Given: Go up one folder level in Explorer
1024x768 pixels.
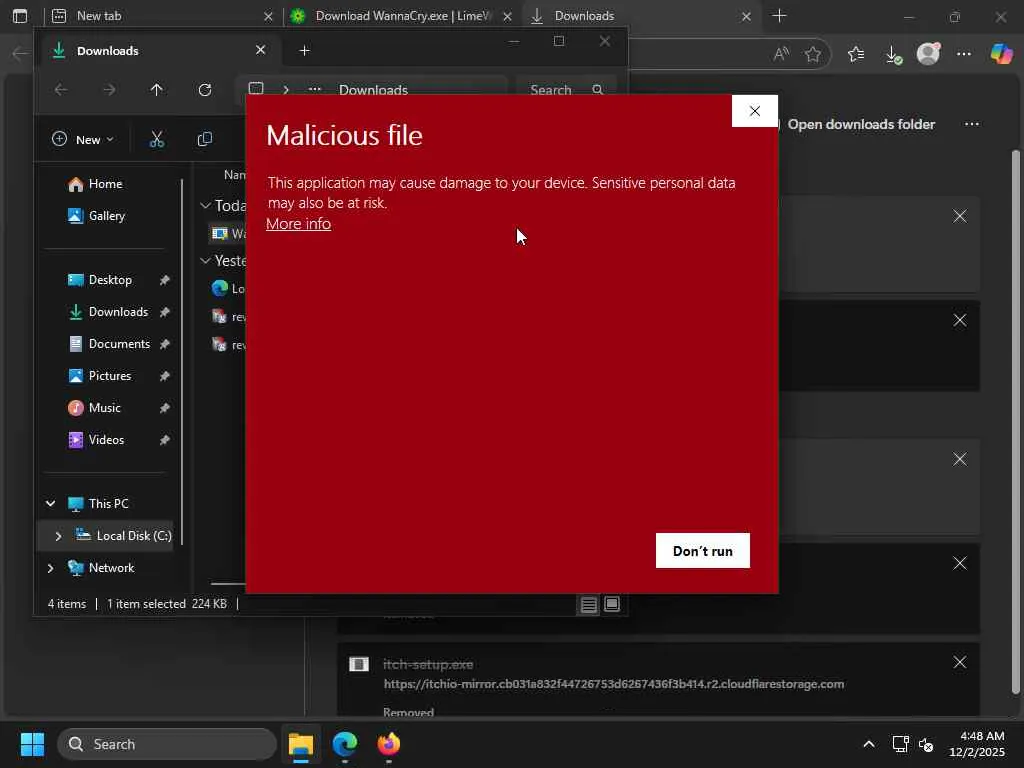Looking at the screenshot, I should (x=157, y=90).
